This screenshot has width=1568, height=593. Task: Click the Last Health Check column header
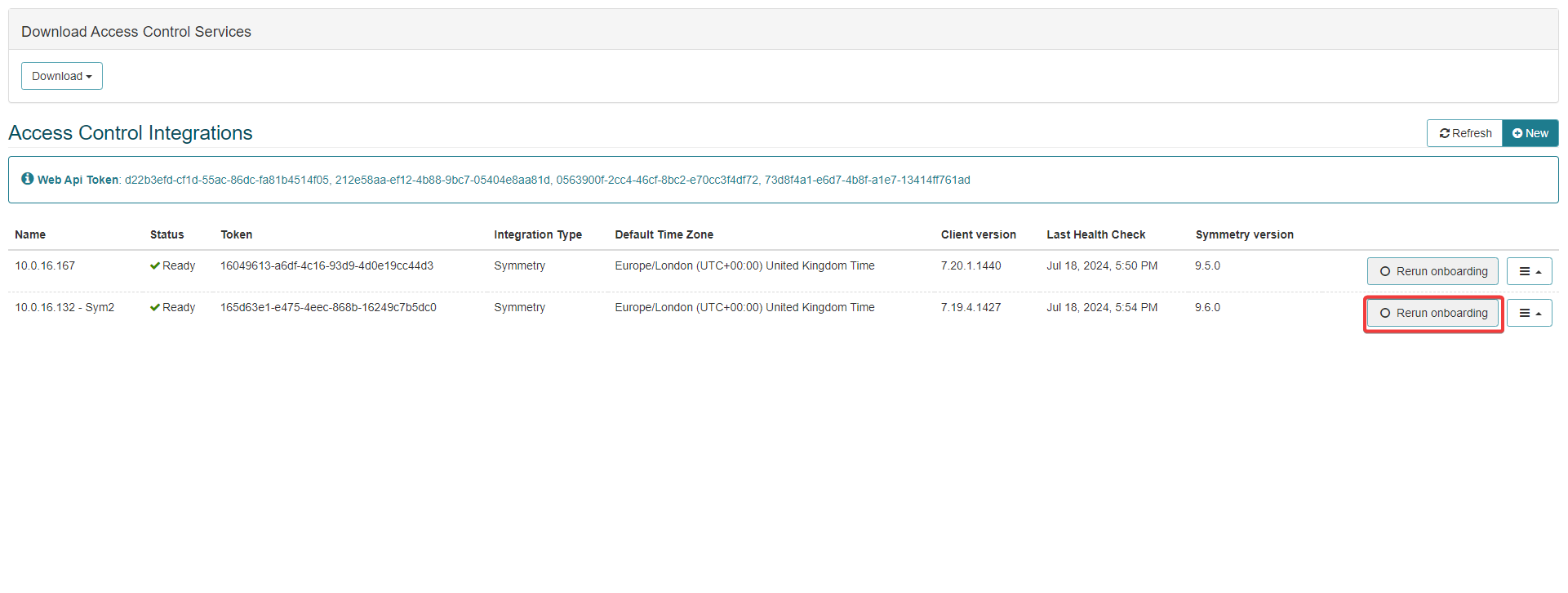(x=1095, y=234)
